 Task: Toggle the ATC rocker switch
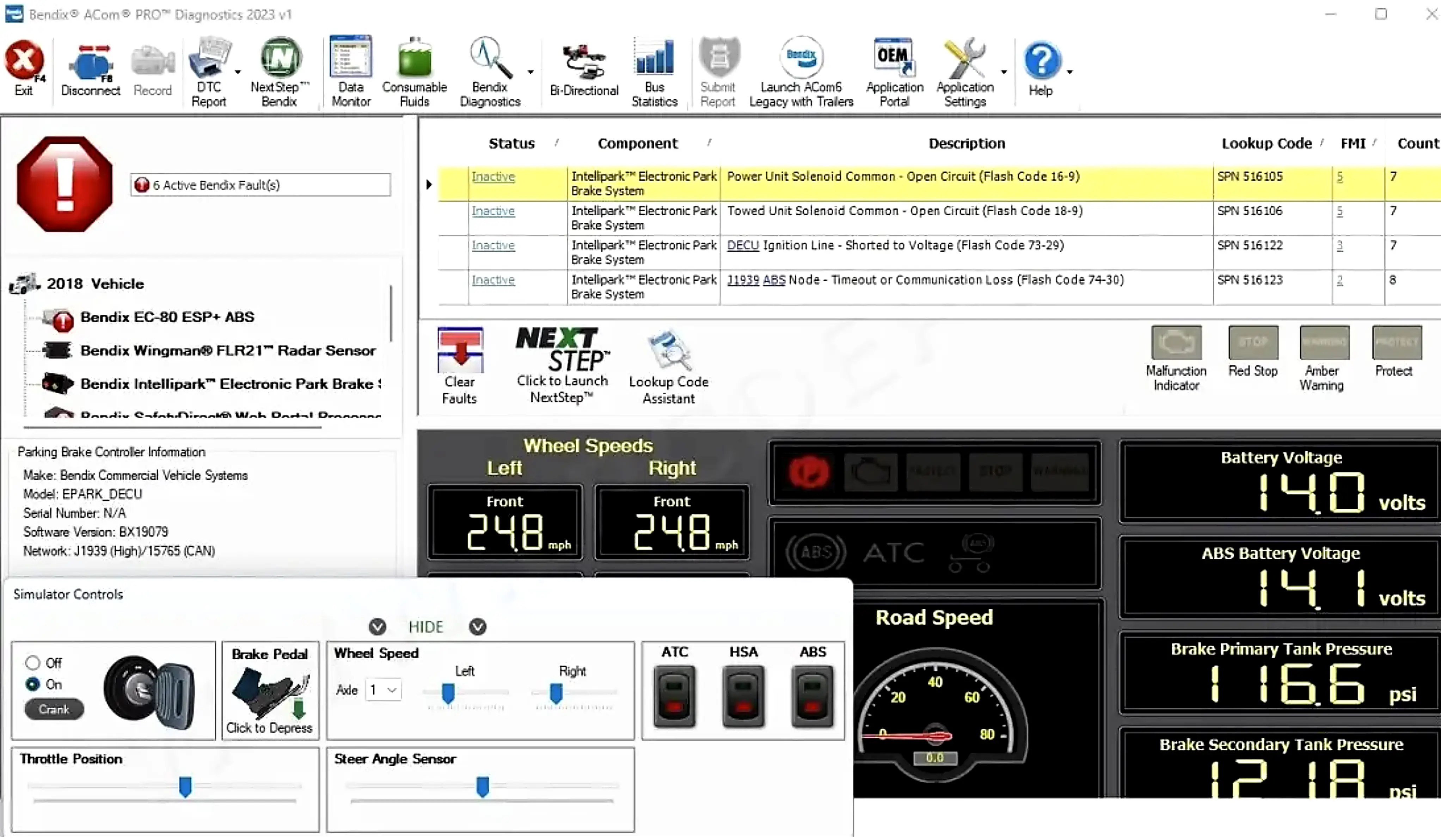pos(675,696)
